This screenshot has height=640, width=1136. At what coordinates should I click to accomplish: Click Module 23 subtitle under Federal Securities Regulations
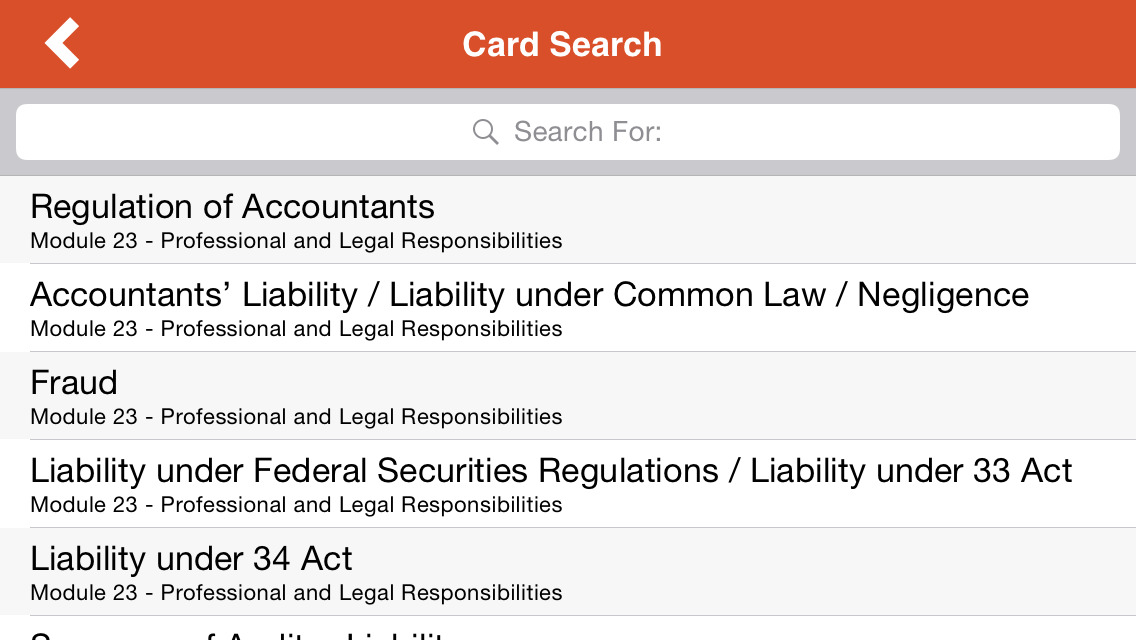(296, 505)
